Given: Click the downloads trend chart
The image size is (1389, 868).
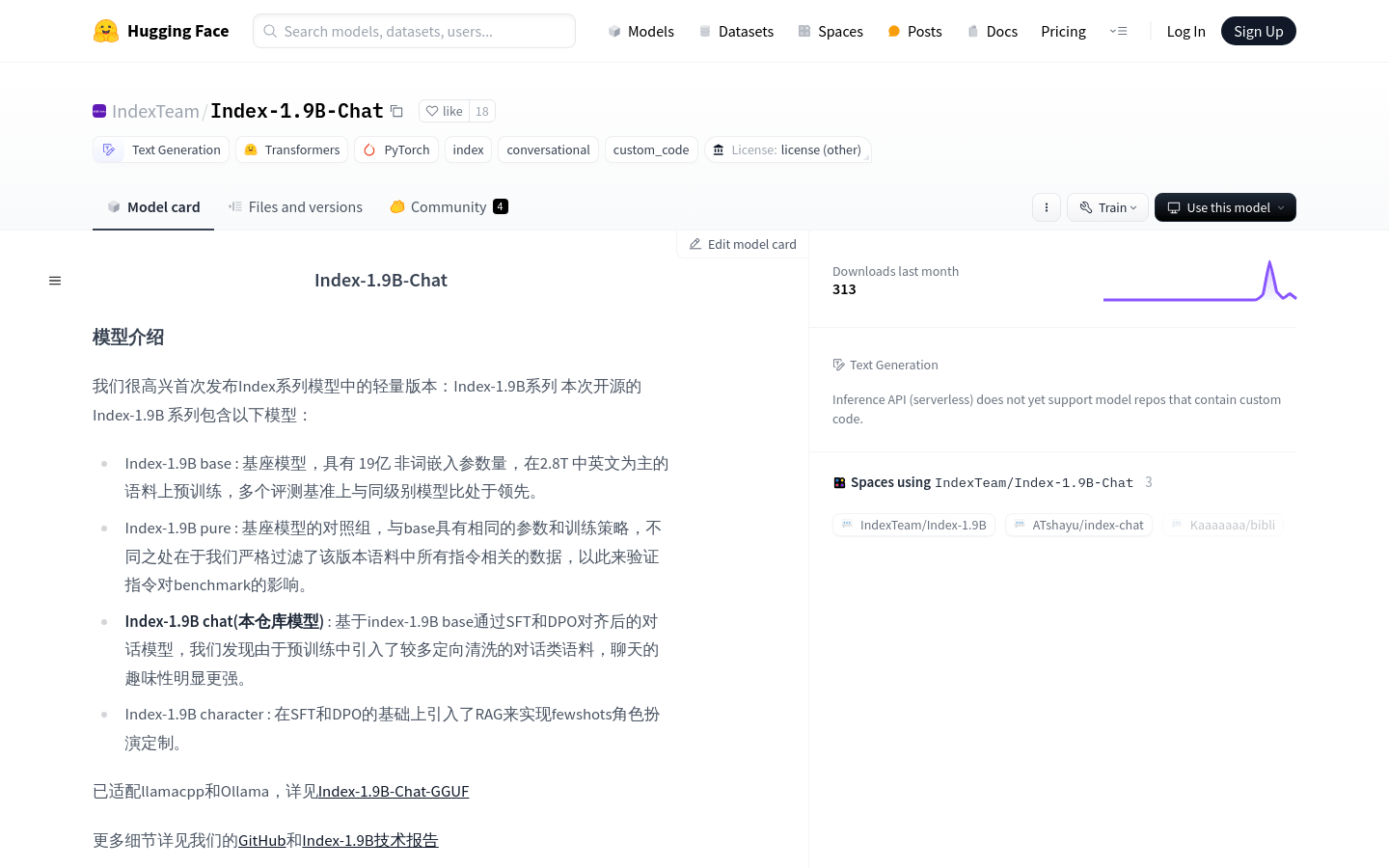Looking at the screenshot, I should click(1200, 281).
